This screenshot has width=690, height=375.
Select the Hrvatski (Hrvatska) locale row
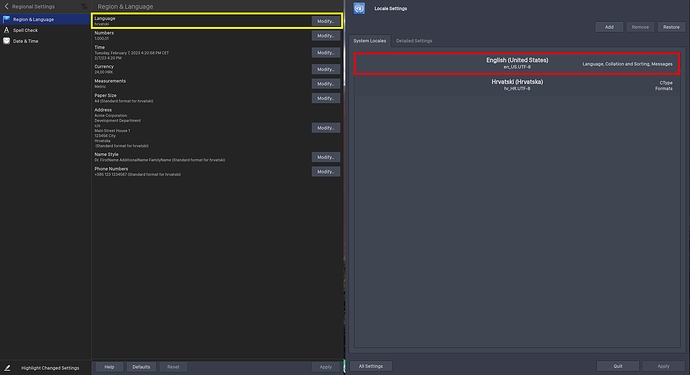[x=517, y=85]
